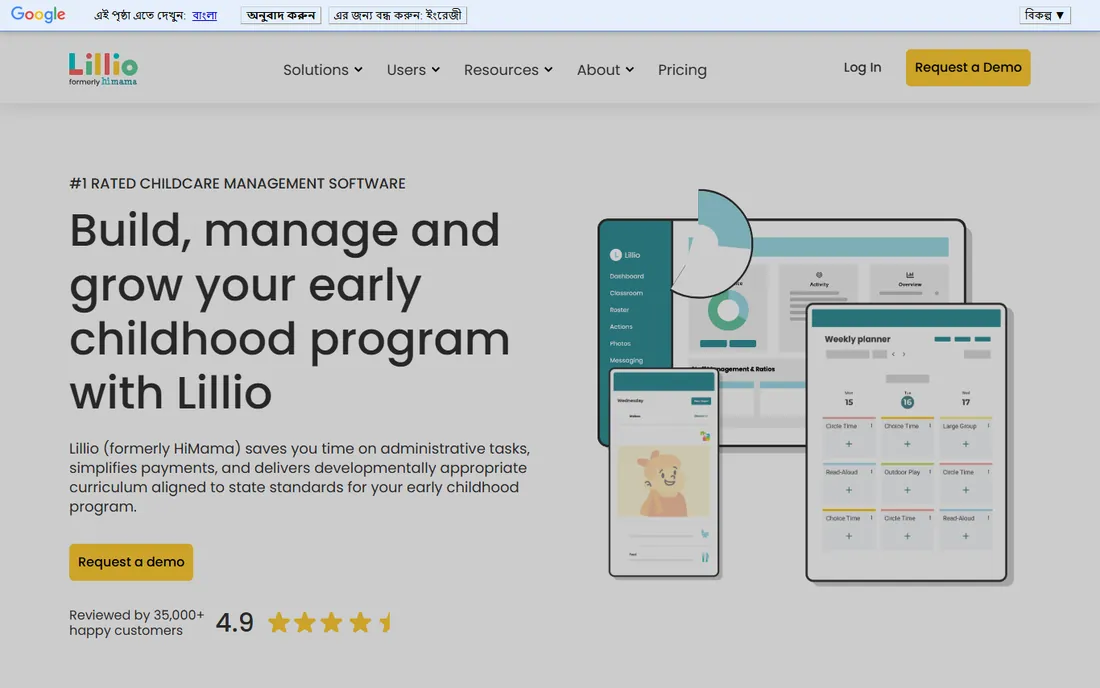Image resolution: width=1100 pixels, height=688 pixels.
Task: Click the "#1 RATED CHILDCARE MANAGEMENT SOFTWARE" tagline
Action: click(237, 183)
